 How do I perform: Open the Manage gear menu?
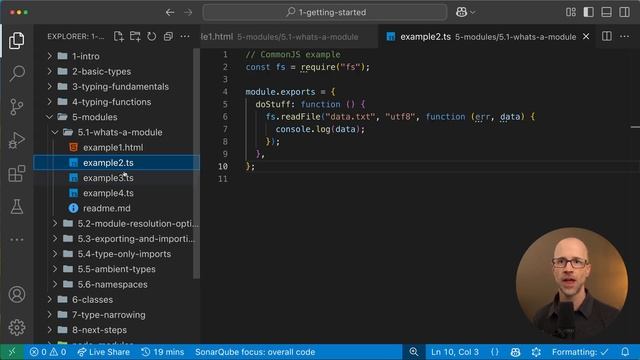[x=17, y=327]
